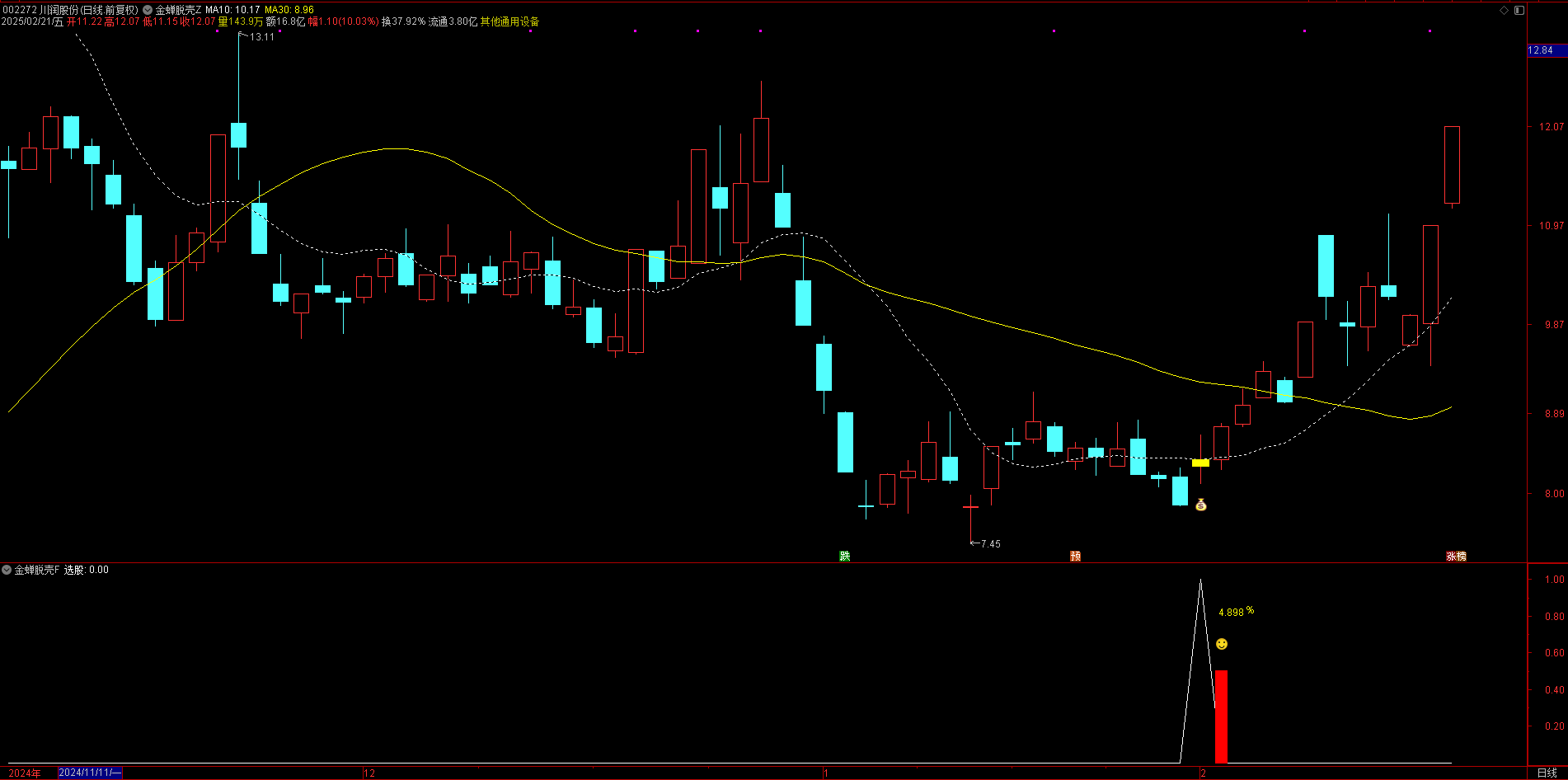Click the green 跌 marker on chart bottom
This screenshot has height=780, width=1568.
pos(845,557)
